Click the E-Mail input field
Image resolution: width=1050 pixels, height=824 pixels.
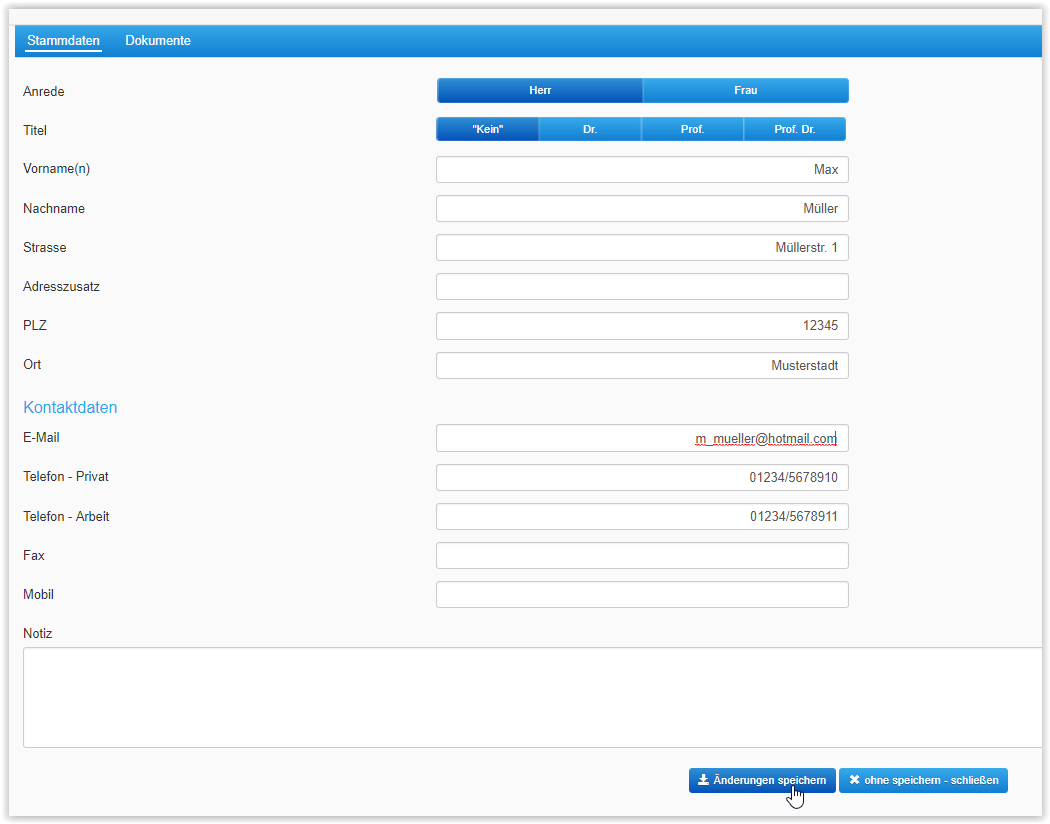642,438
